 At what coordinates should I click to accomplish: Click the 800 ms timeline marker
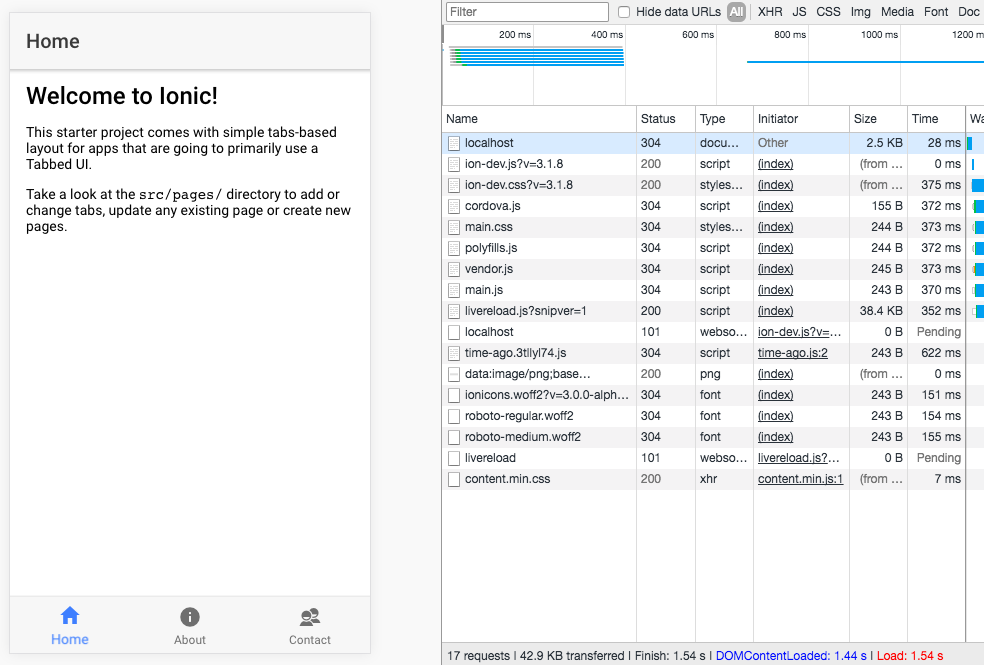click(789, 35)
